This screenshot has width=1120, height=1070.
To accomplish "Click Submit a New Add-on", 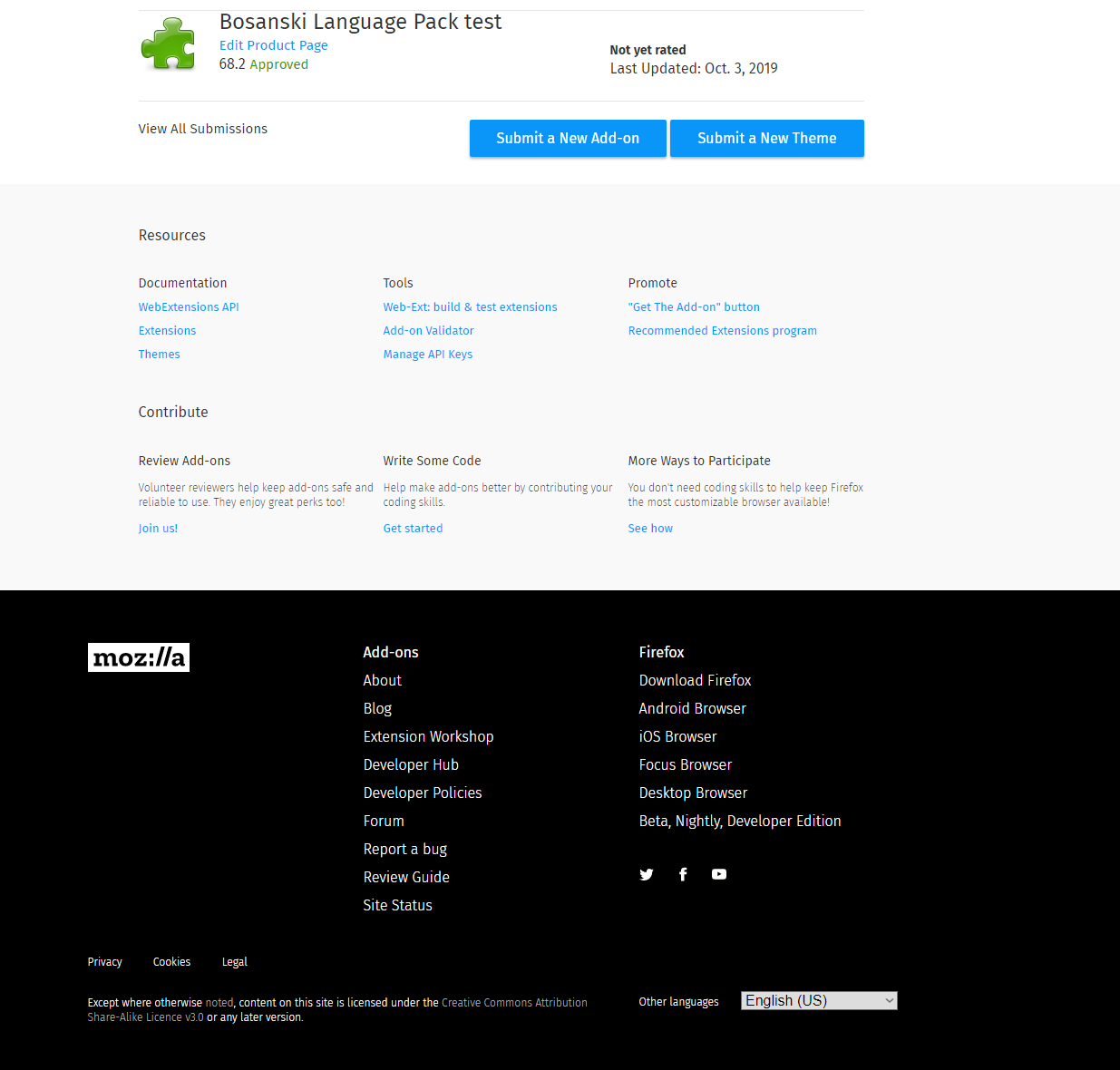I will (567, 138).
